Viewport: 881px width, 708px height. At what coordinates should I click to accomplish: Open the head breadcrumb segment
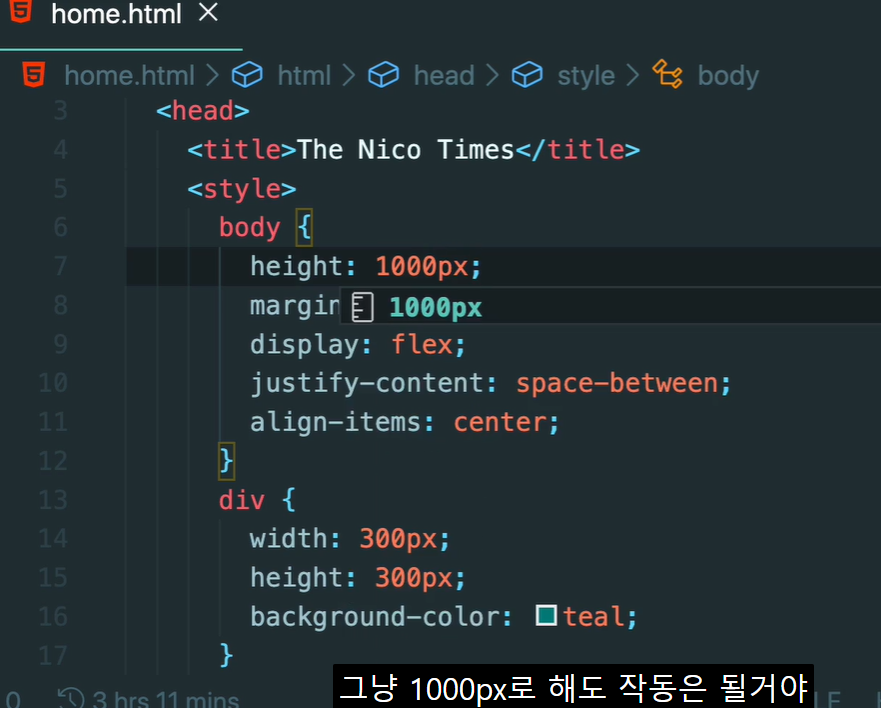pos(444,75)
